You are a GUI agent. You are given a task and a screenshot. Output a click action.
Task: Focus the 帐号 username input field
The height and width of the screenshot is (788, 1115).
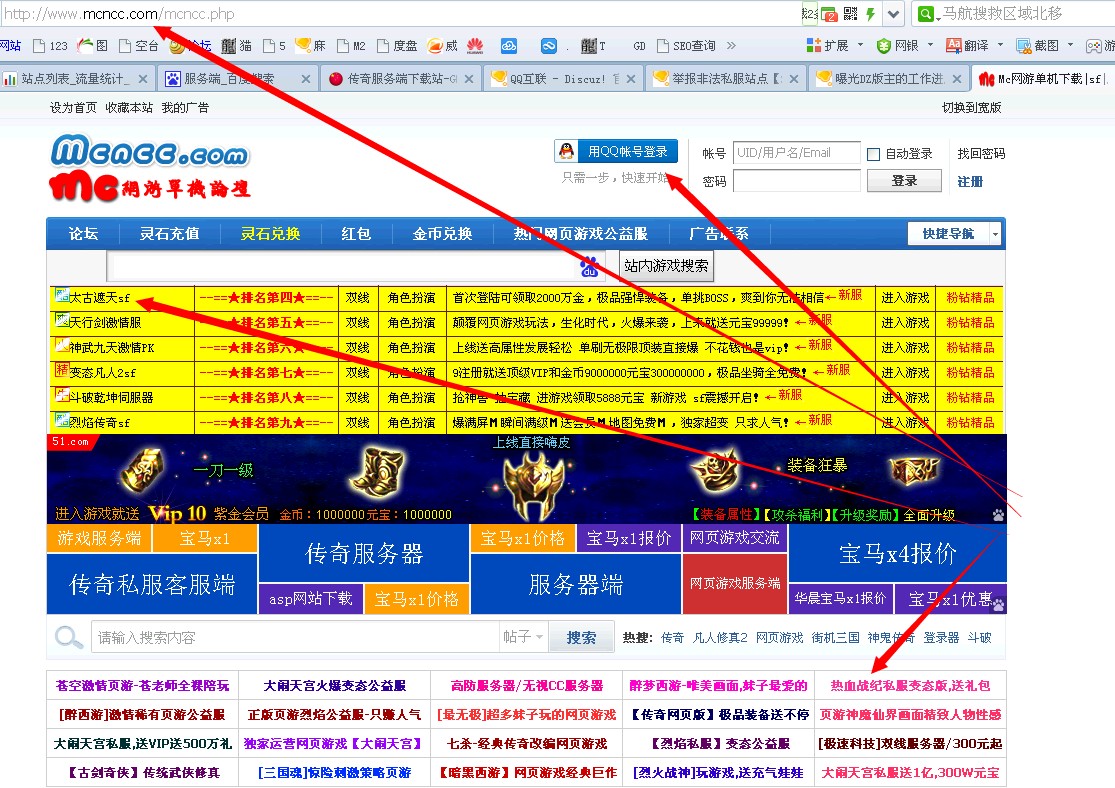796,153
